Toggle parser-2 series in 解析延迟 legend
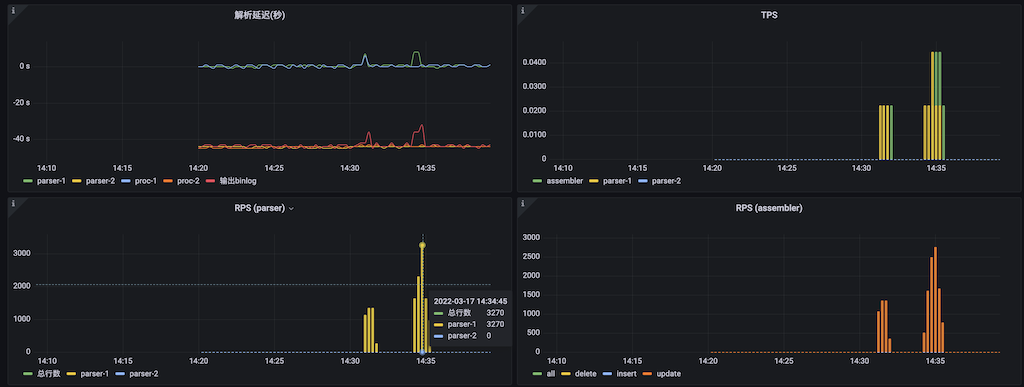The height and width of the screenshot is (387, 1024). (102, 181)
